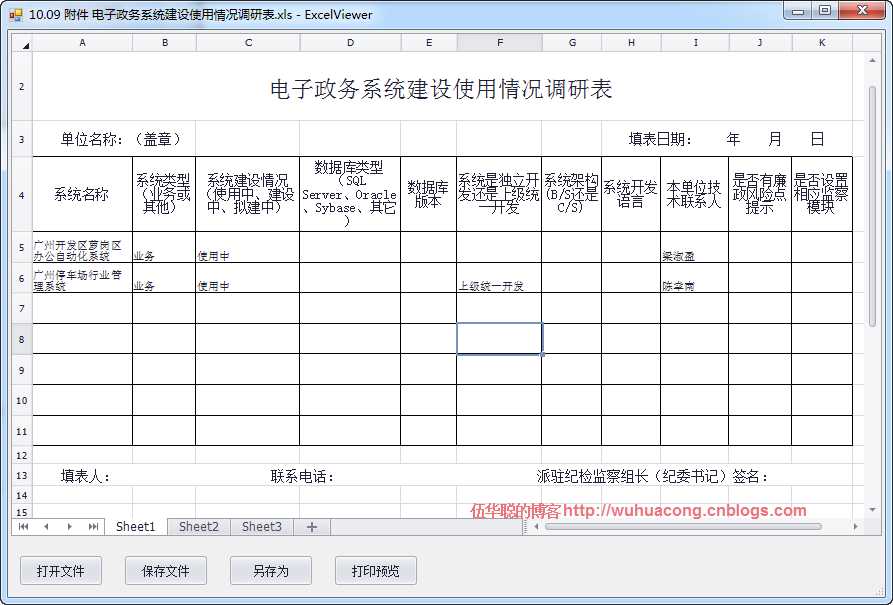Viewport: 893px width, 605px height.
Task: Select column C header
Action: pyautogui.click(x=248, y=43)
